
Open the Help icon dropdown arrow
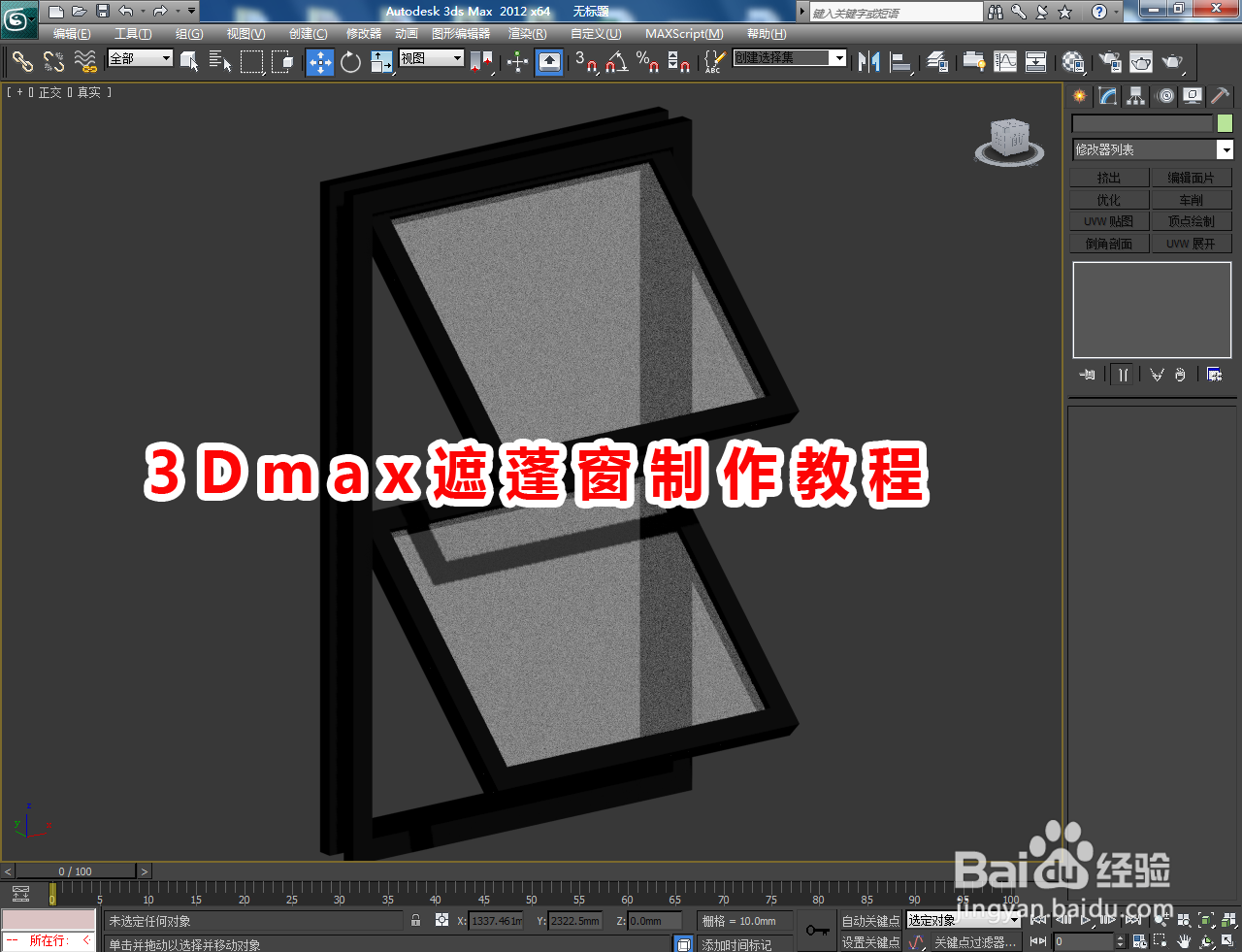tap(1117, 12)
